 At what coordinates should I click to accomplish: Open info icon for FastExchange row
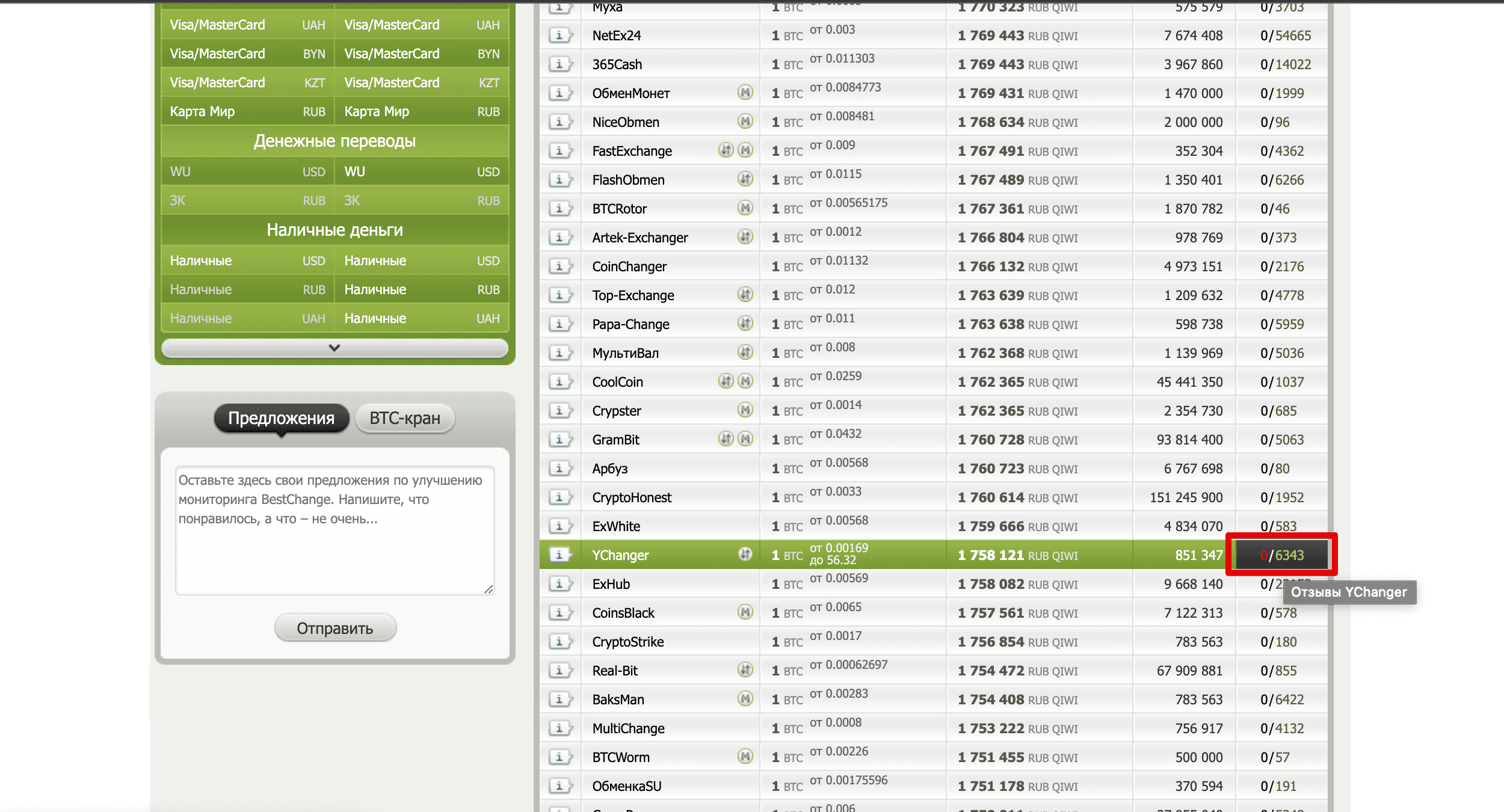[560, 151]
